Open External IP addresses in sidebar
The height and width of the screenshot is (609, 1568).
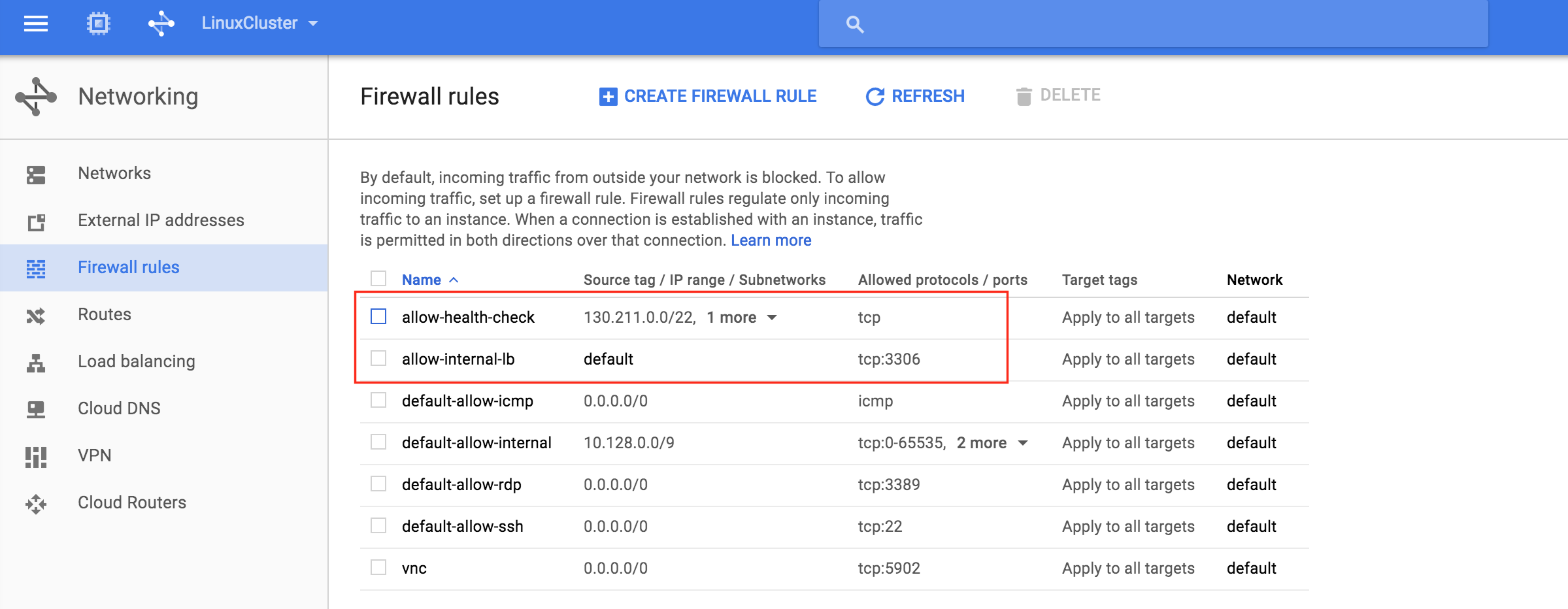pos(161,220)
